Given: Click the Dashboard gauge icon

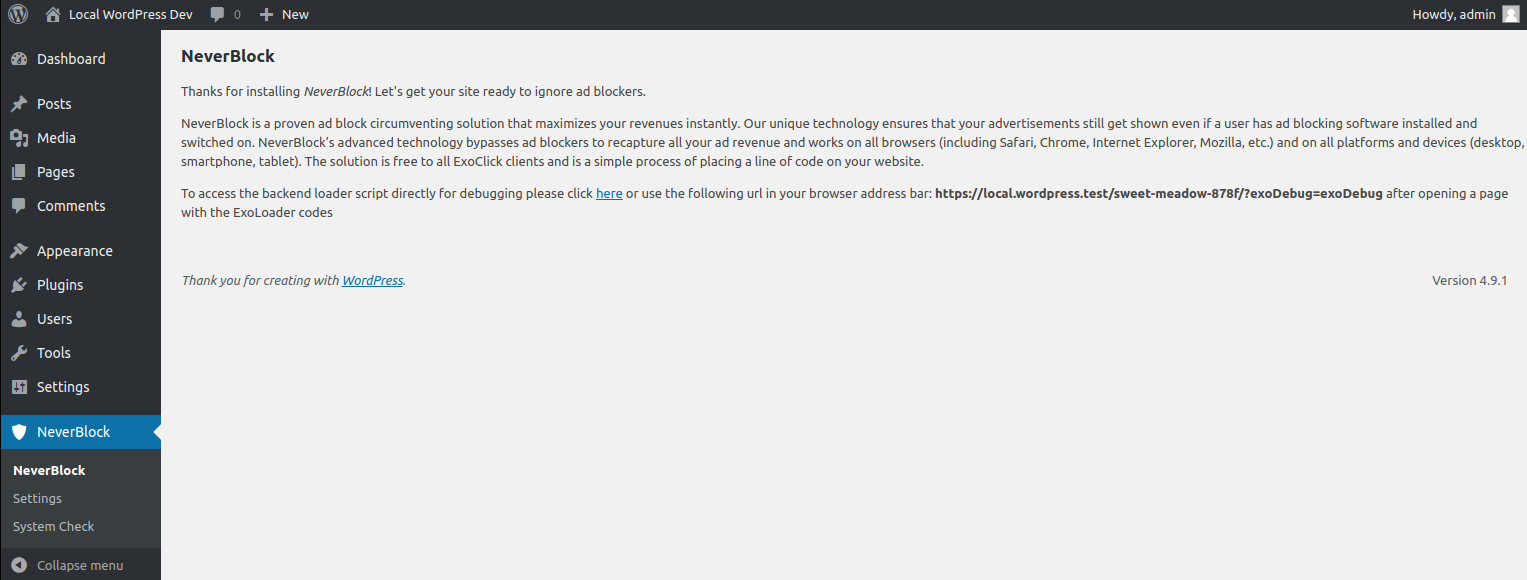Looking at the screenshot, I should (x=19, y=59).
